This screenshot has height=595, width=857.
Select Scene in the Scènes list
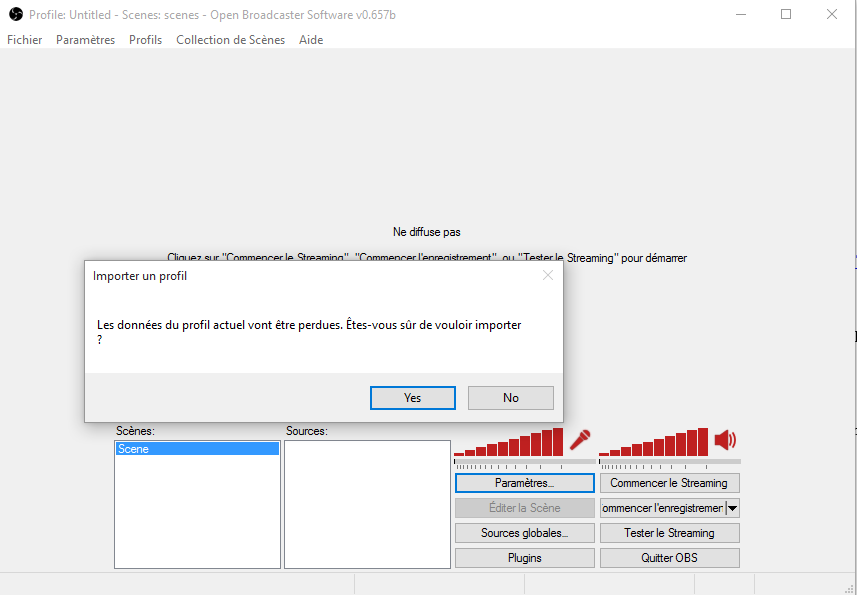pyautogui.click(x=196, y=450)
